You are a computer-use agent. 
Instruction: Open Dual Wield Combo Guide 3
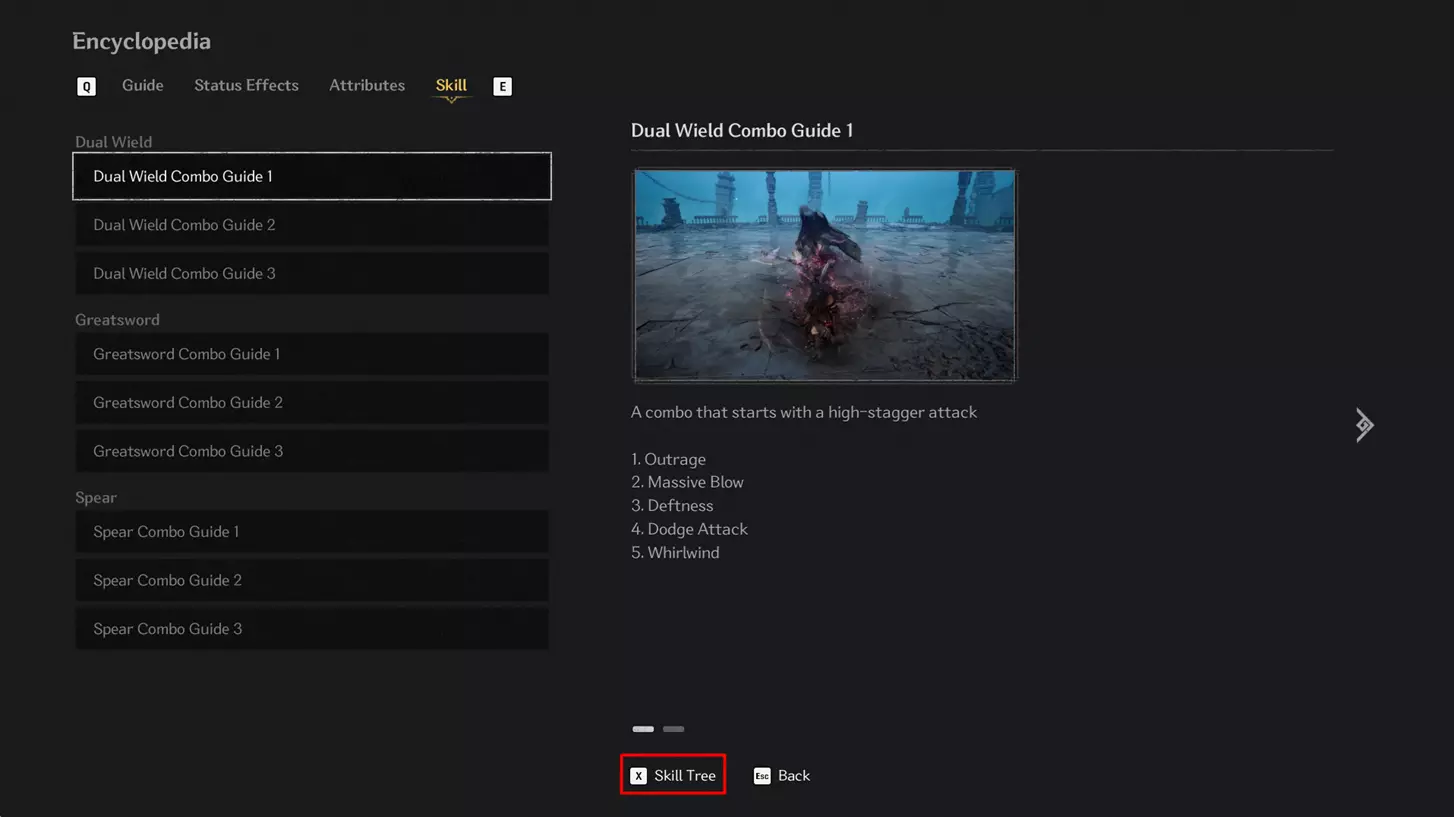(312, 273)
